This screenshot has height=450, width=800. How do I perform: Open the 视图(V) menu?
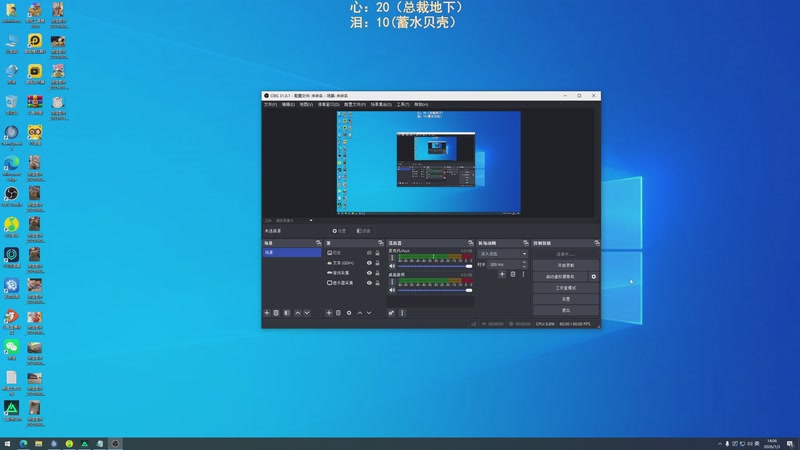click(x=306, y=104)
